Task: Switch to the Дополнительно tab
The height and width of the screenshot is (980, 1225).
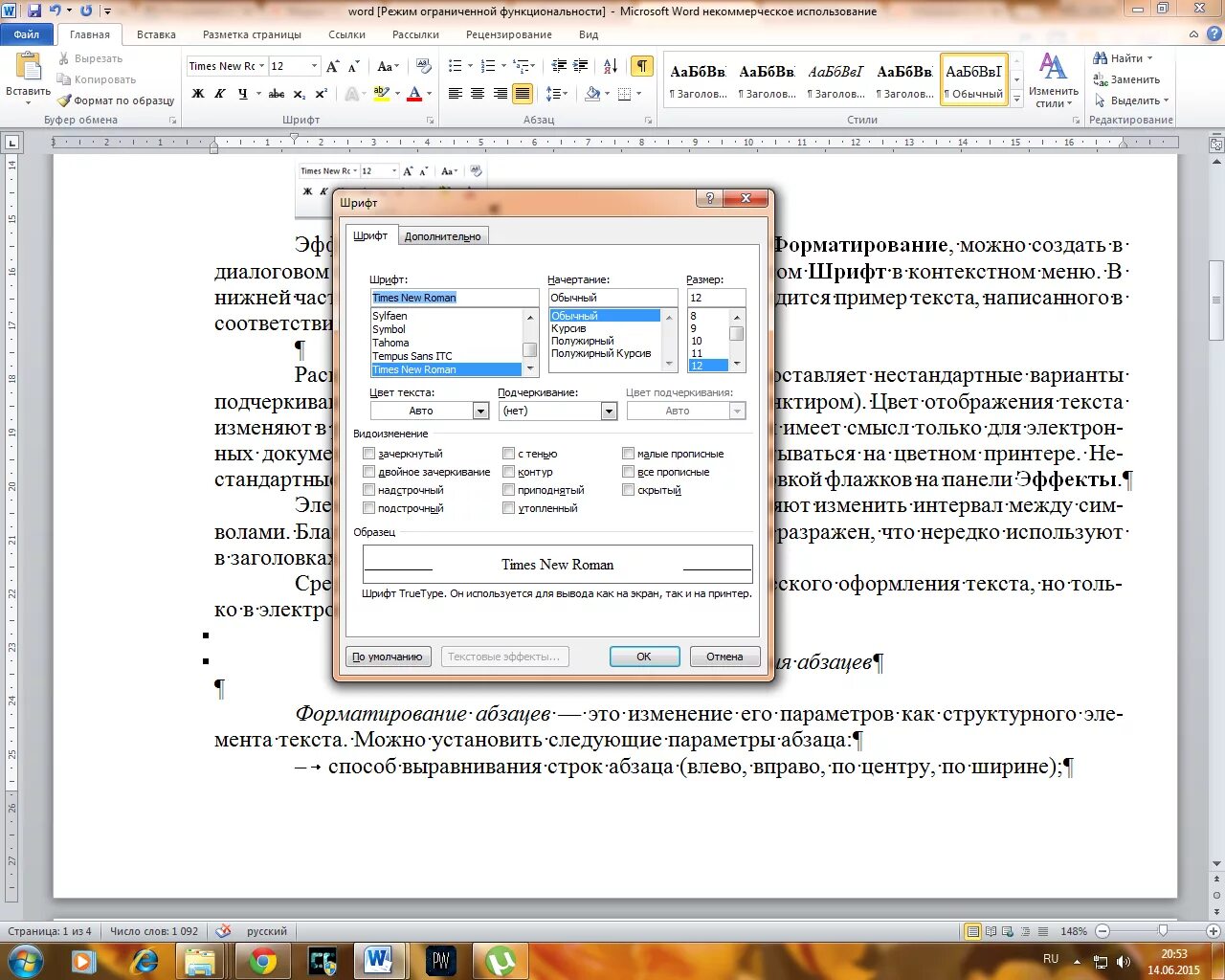Action: [442, 236]
